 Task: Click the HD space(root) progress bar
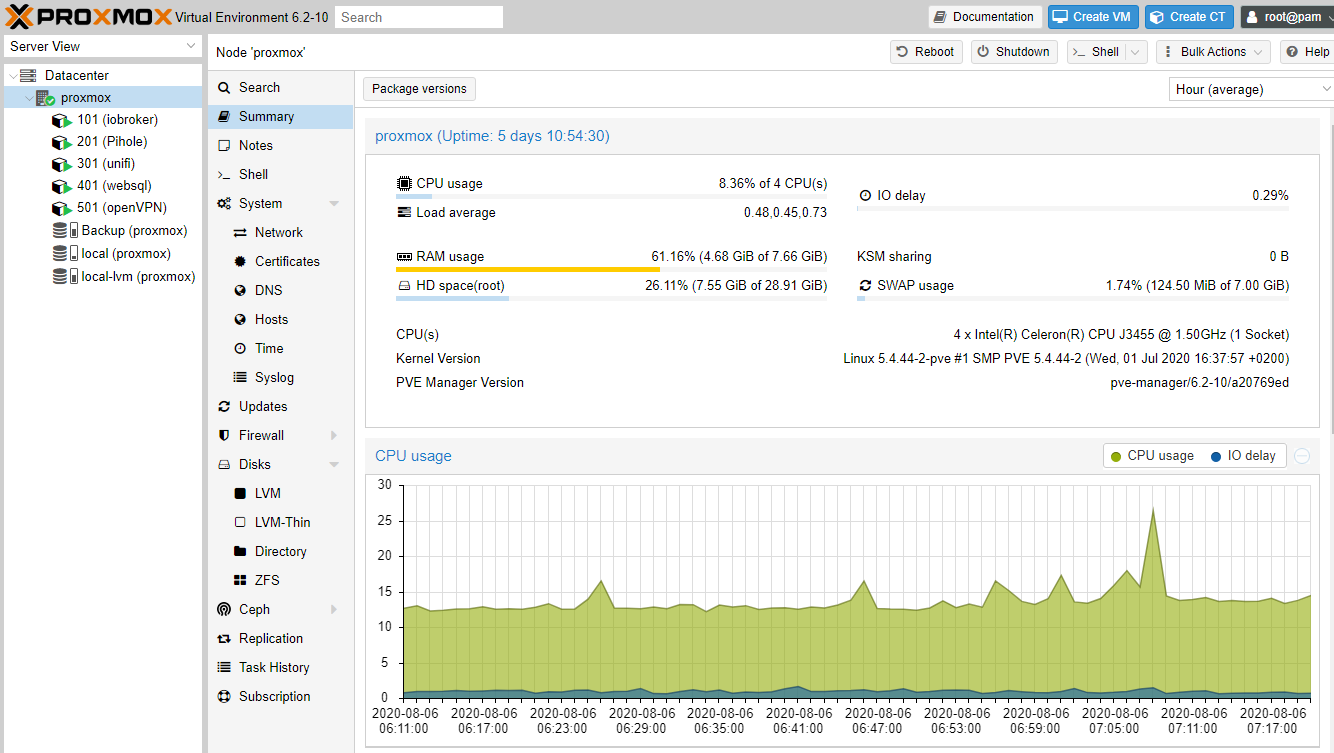tap(612, 298)
